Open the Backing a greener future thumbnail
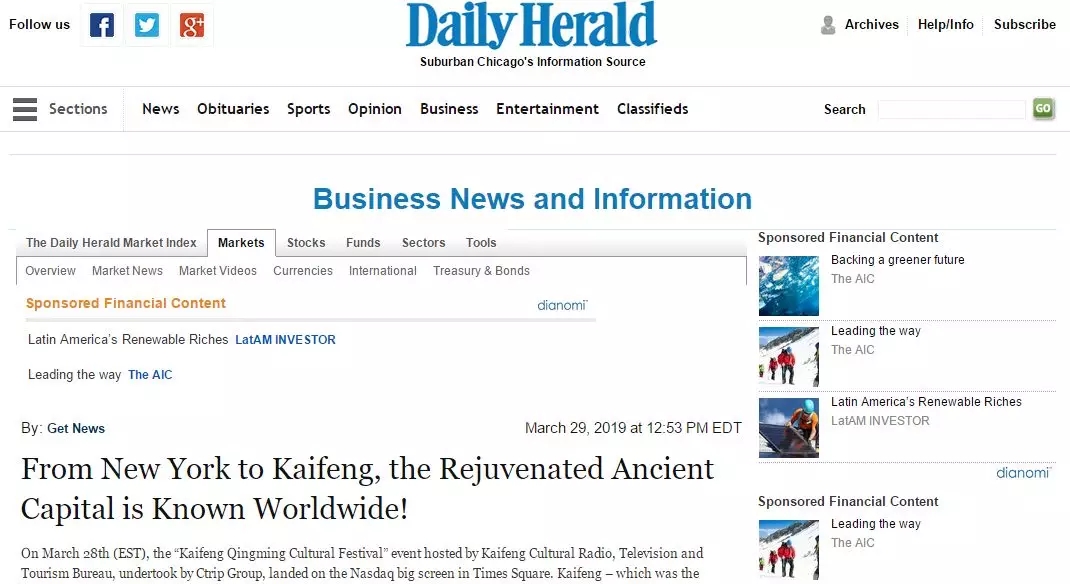1070x584 pixels. (789, 286)
